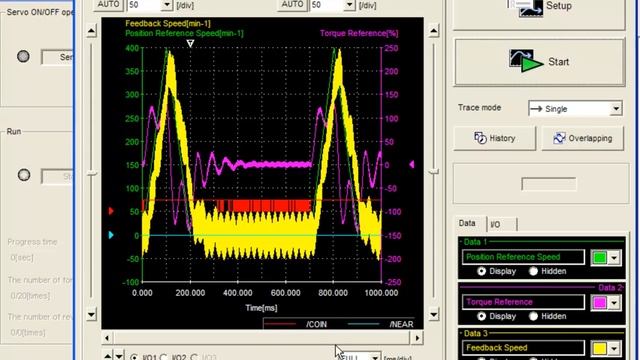640x360 pixels.
Task: Open the Overlapping traces view
Action: (582, 138)
